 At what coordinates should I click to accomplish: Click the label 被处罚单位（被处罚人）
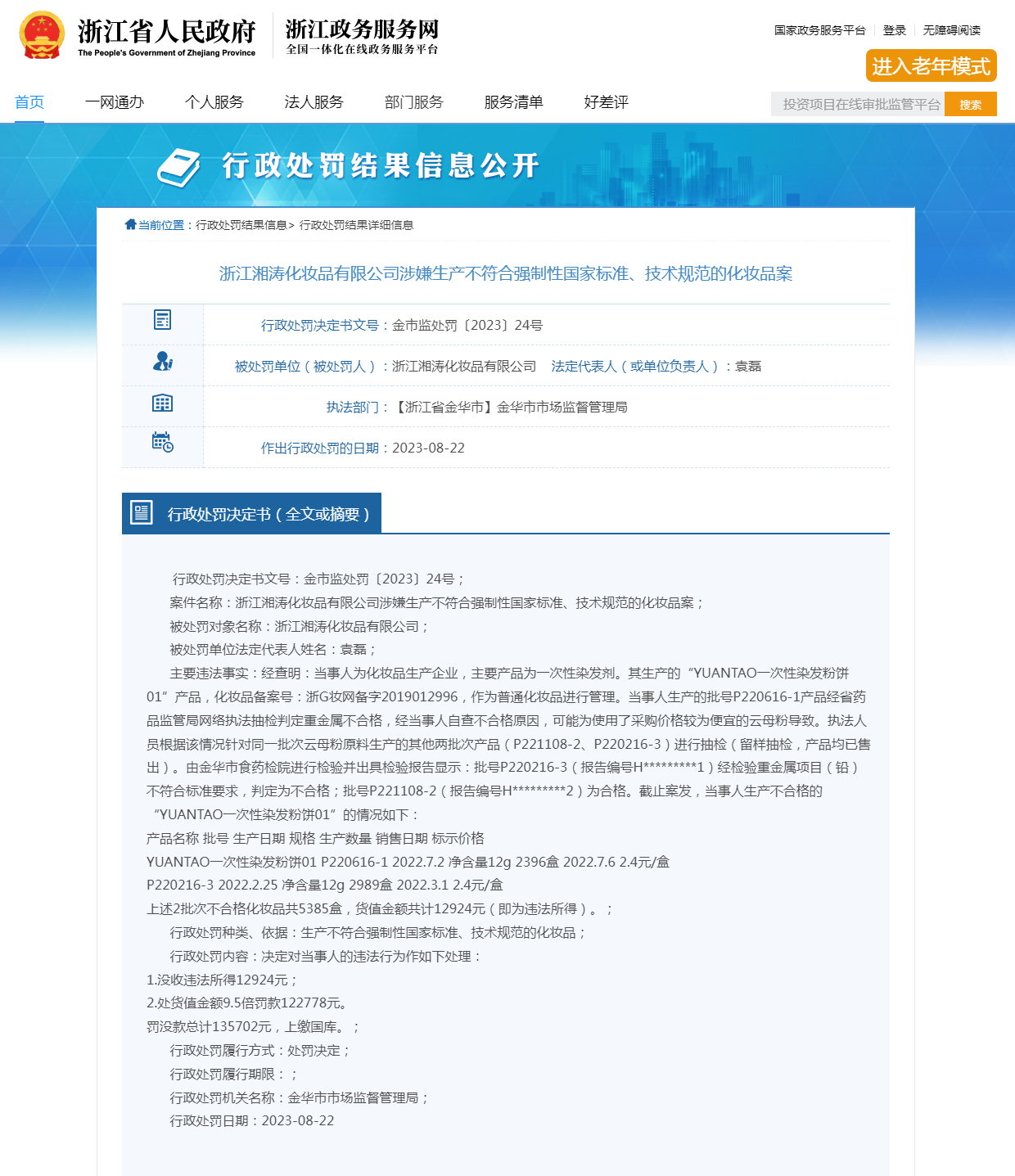[306, 366]
